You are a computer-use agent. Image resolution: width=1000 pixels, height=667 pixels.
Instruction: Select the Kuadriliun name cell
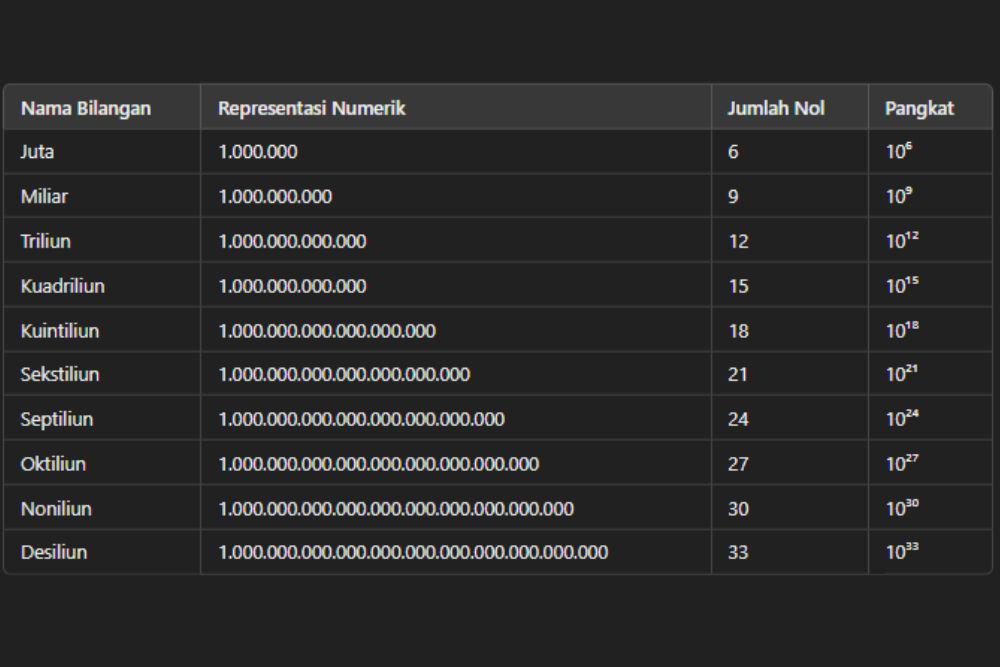pos(62,286)
